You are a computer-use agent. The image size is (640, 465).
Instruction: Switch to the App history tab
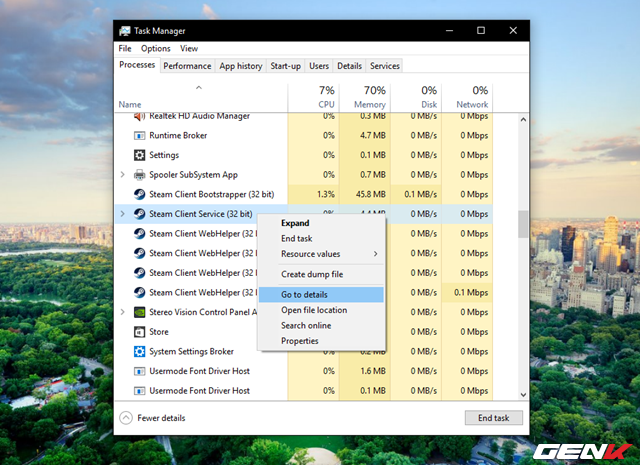[241, 66]
